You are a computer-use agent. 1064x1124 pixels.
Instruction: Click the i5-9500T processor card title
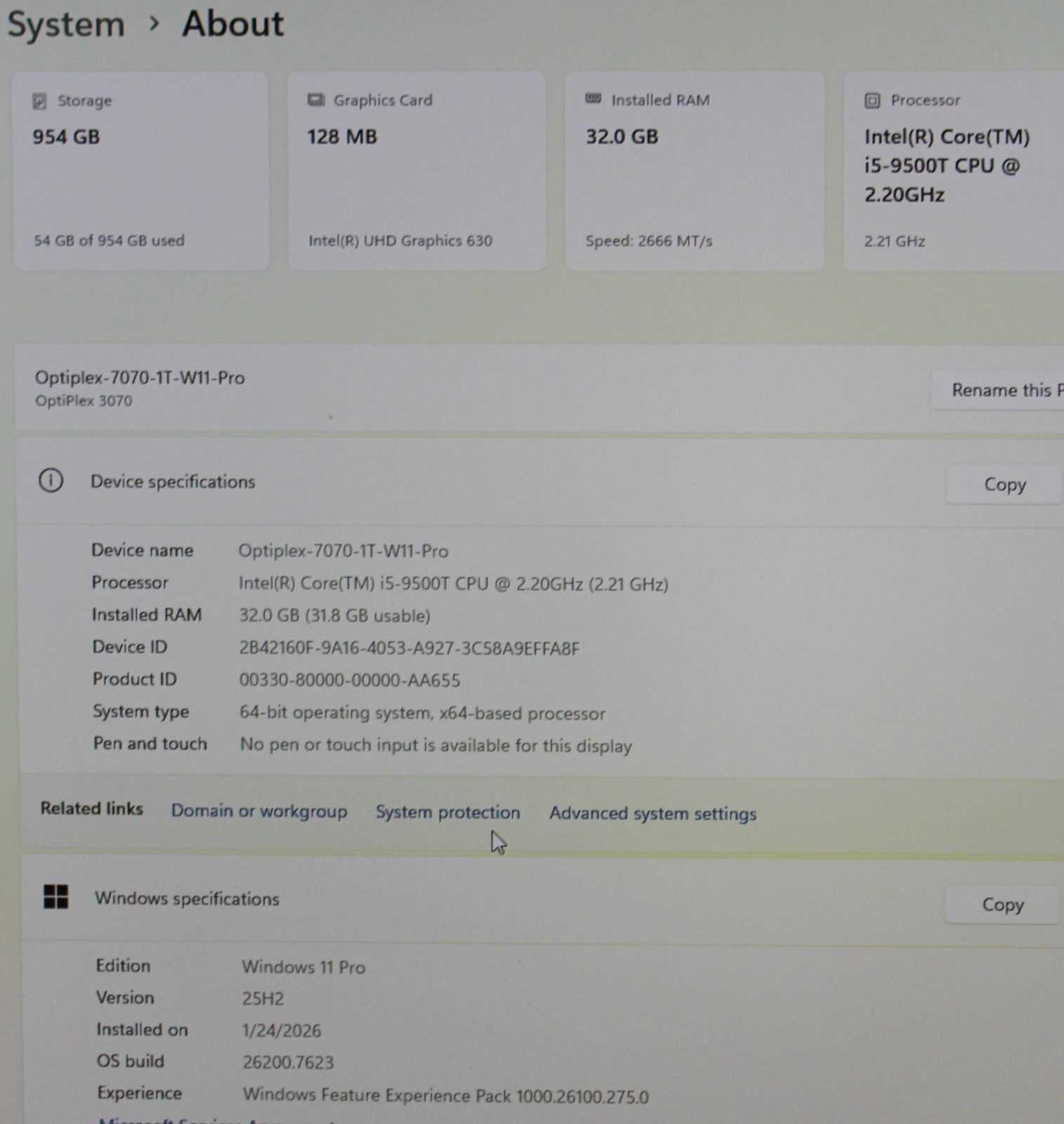pos(947,166)
